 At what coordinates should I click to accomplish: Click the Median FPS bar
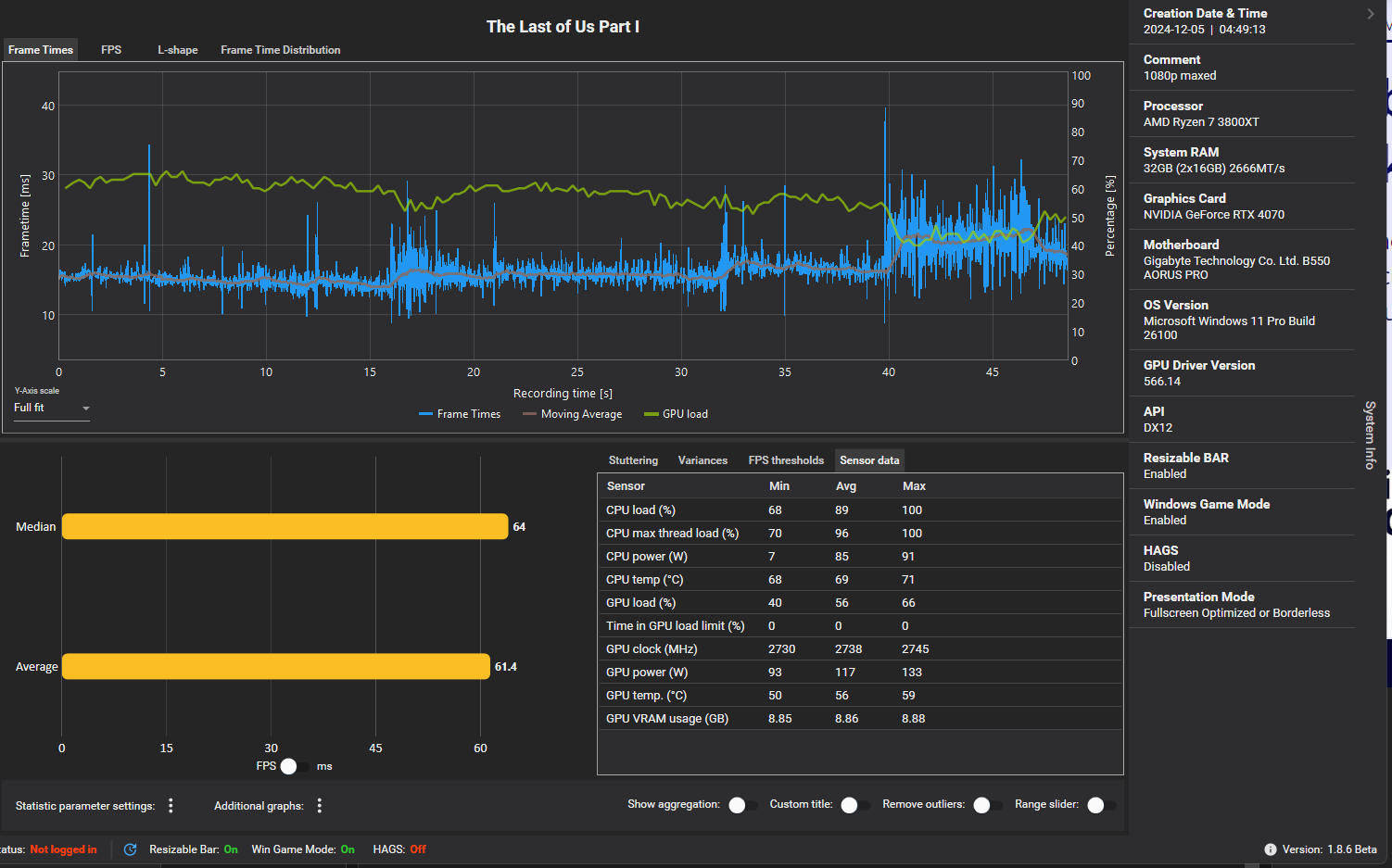(285, 526)
